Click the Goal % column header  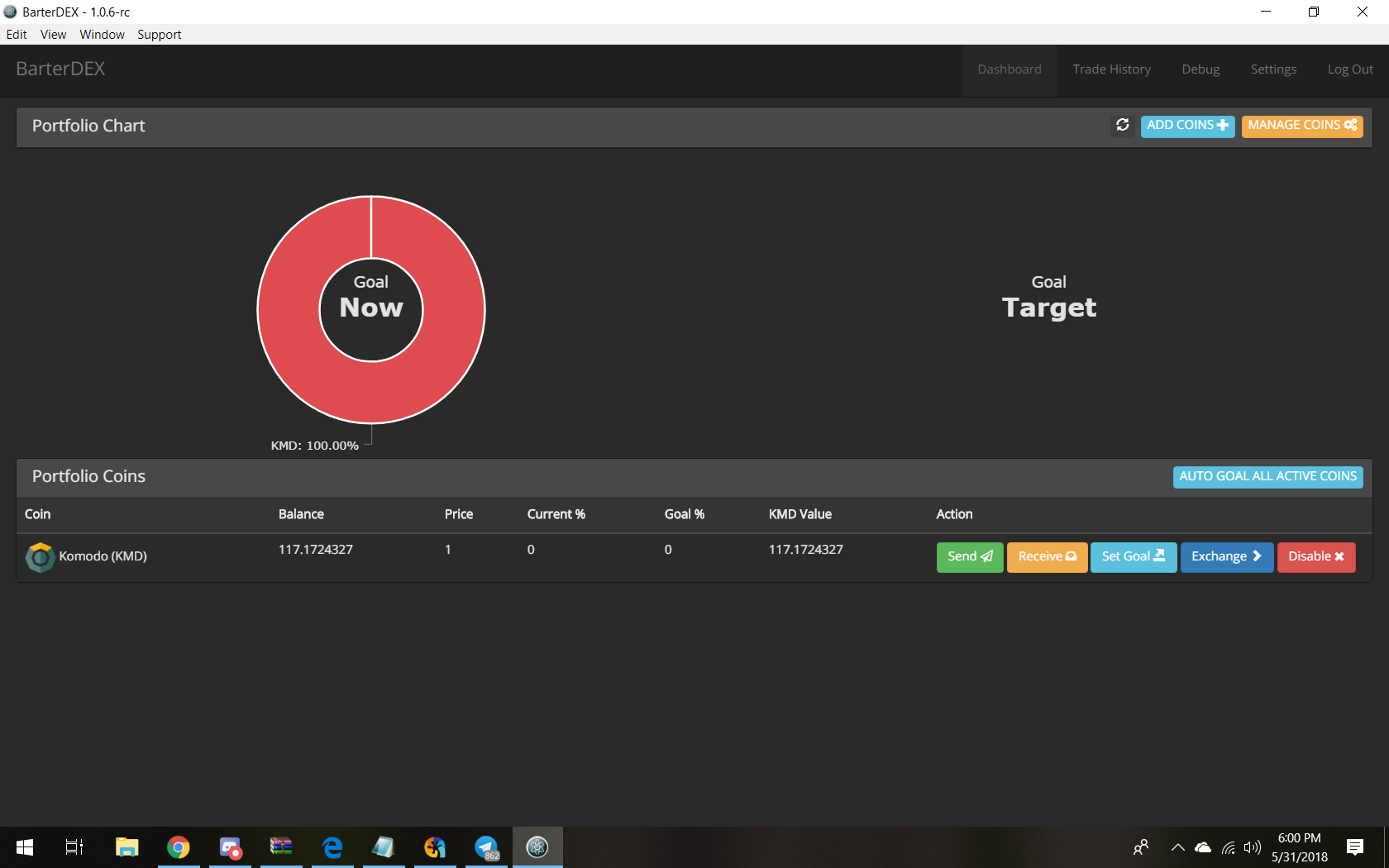[x=685, y=514]
